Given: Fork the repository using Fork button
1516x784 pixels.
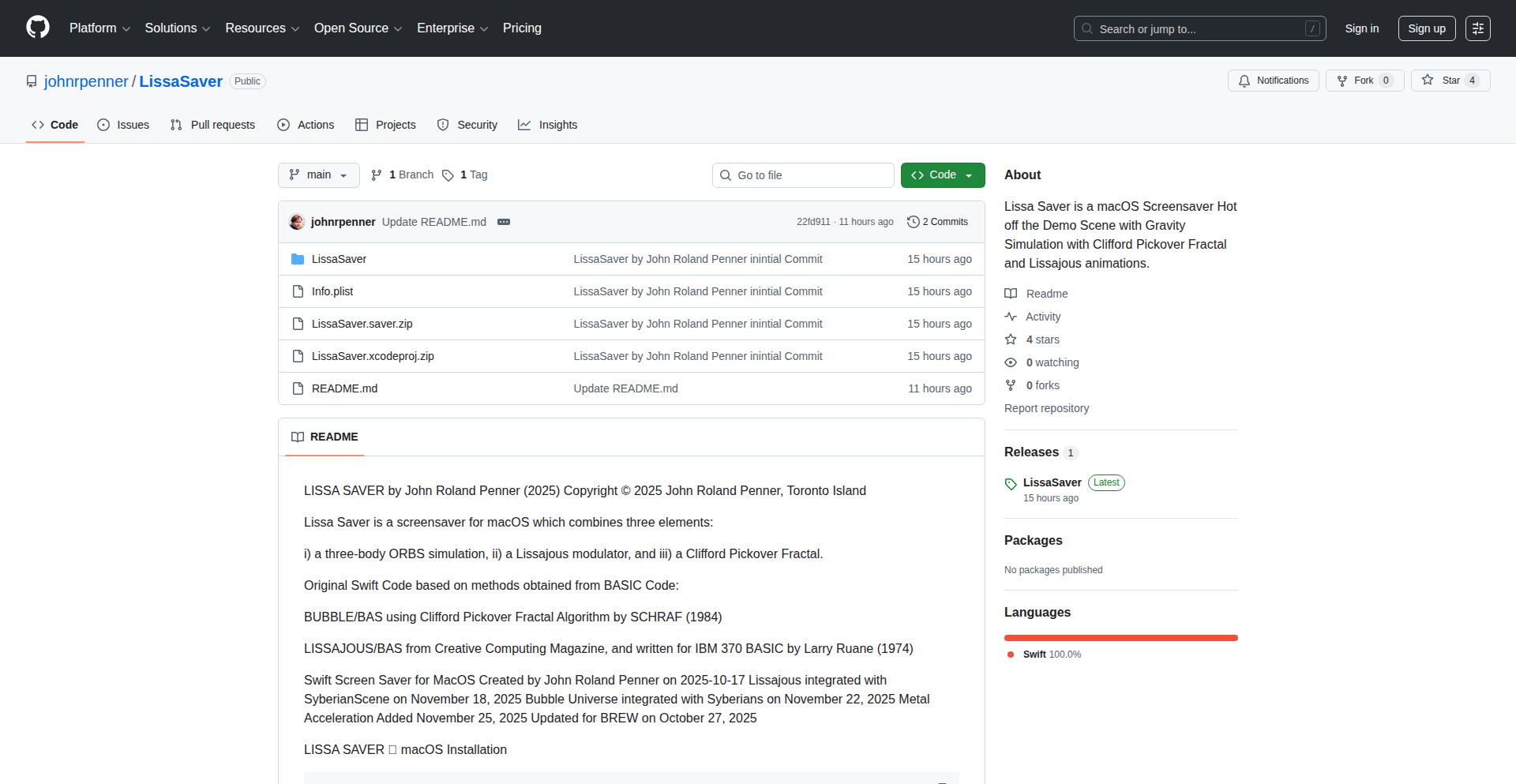Looking at the screenshot, I should pyautogui.click(x=1364, y=81).
